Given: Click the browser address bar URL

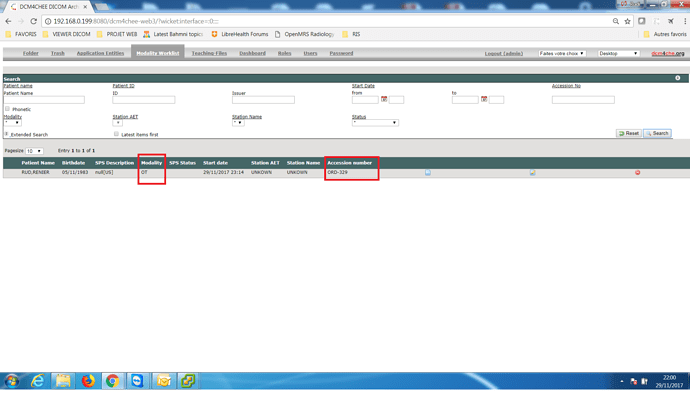Looking at the screenshot, I should tap(136, 21).
